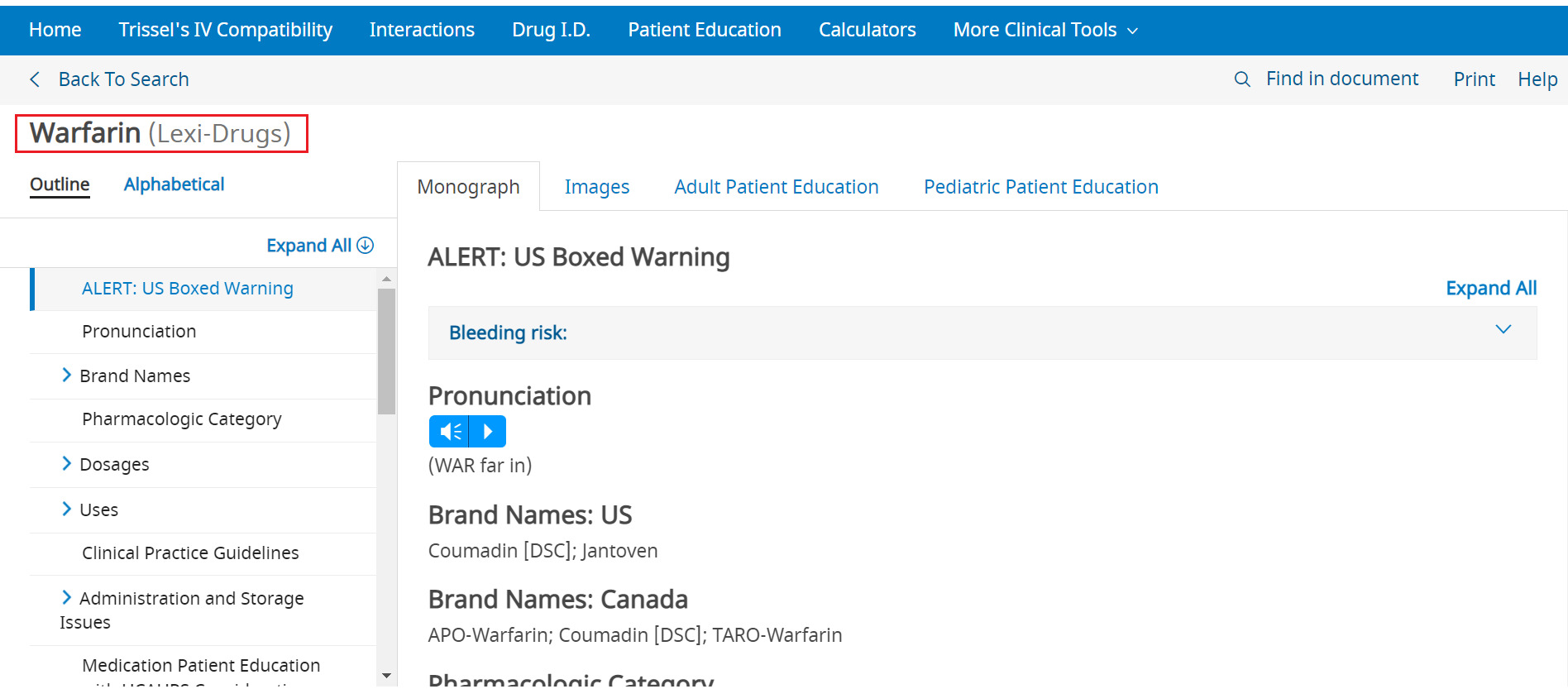The height and width of the screenshot is (689, 1568).
Task: Expand Administration and Storage Issues
Action: pyautogui.click(x=67, y=598)
